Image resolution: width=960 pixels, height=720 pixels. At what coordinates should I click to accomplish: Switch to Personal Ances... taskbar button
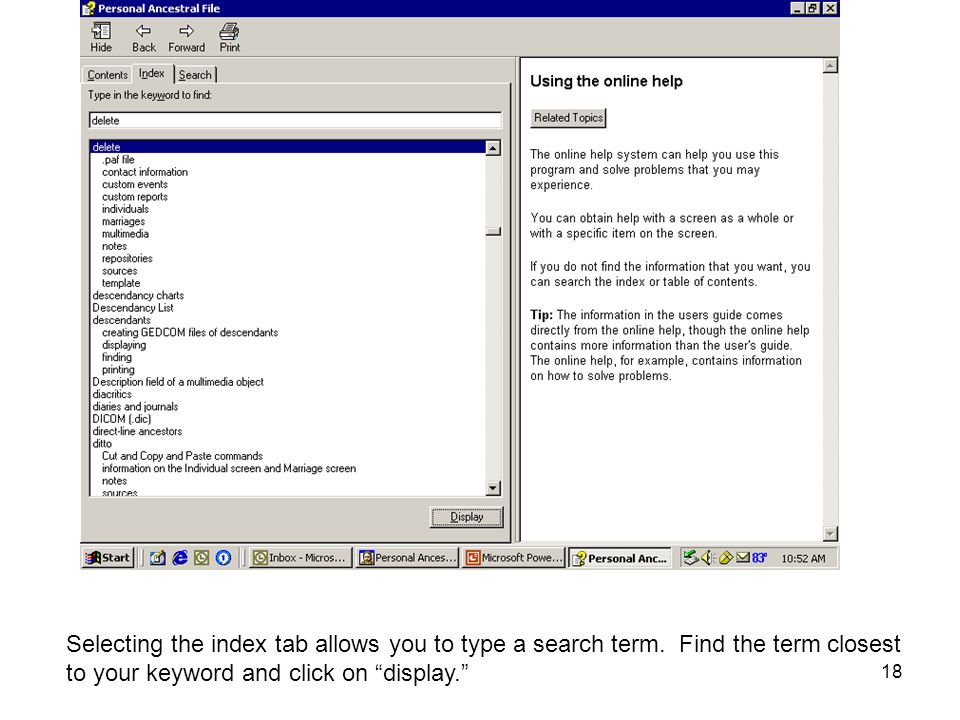(x=407, y=558)
